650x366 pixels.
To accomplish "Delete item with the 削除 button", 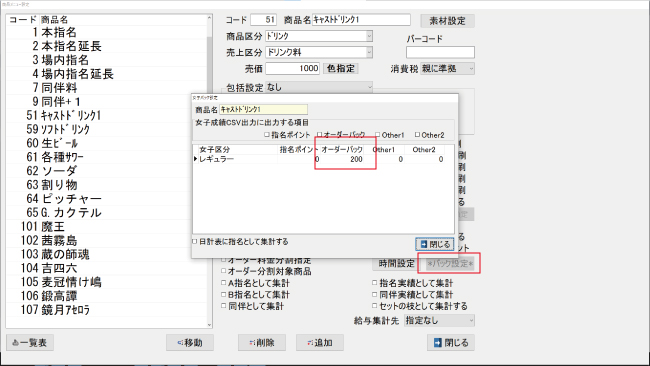I will click(x=262, y=343).
